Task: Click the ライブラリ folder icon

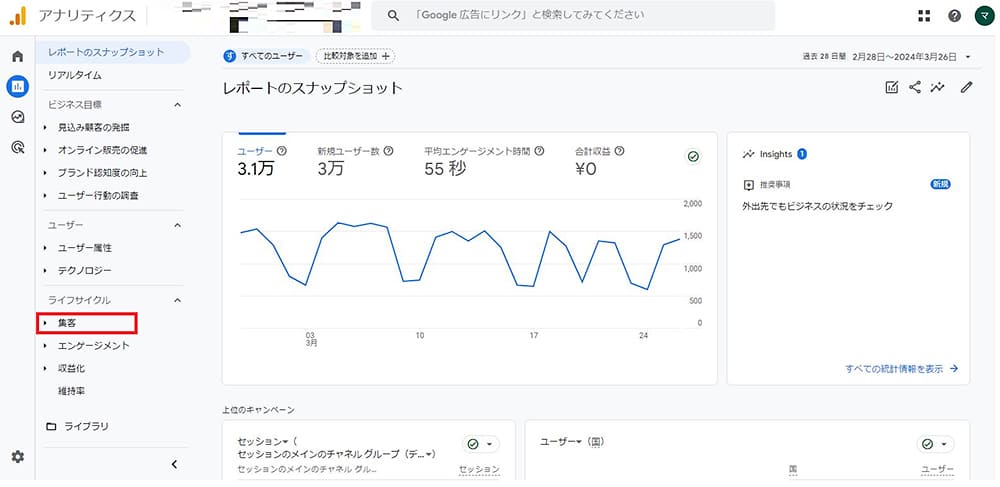Action: tap(51, 426)
